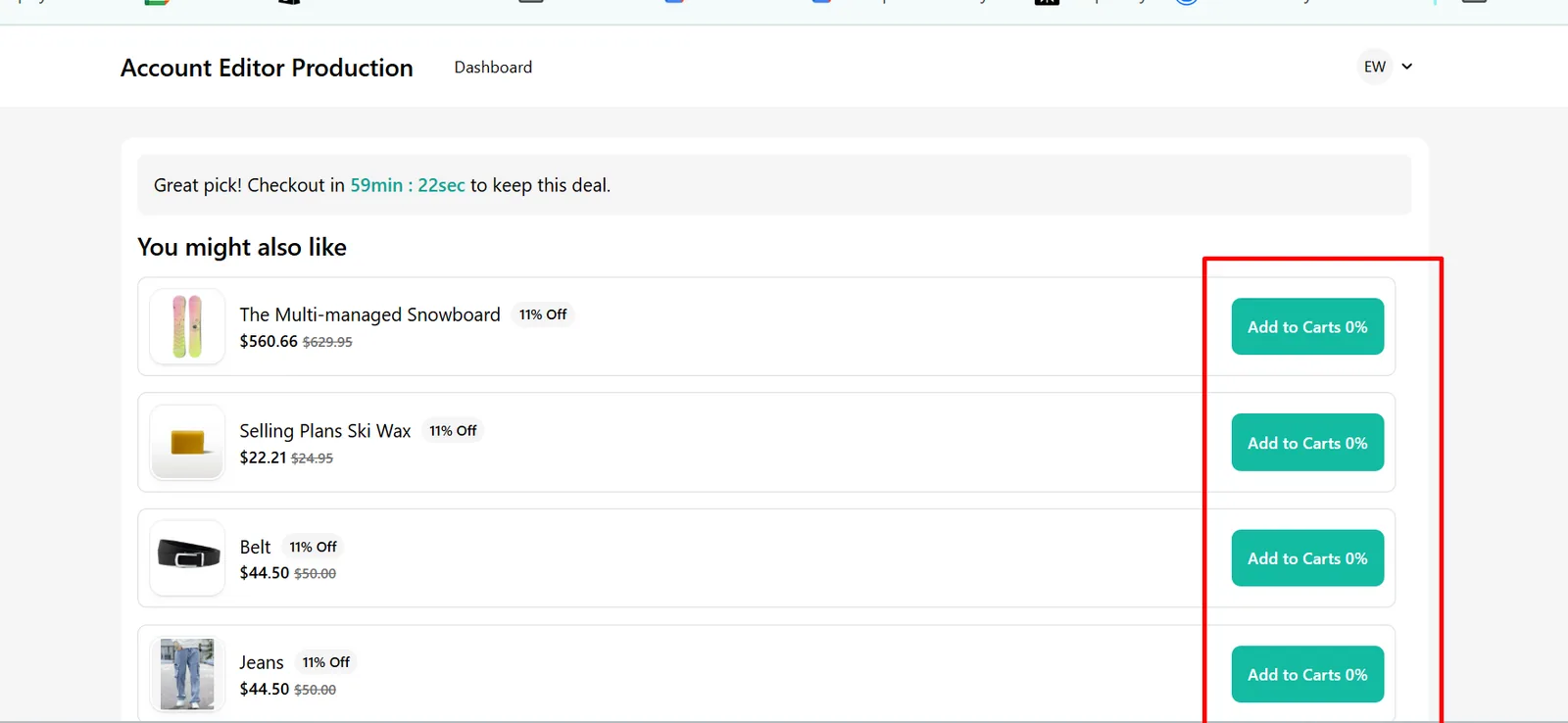Expand the dropdown chevron next to EW

(1407, 67)
